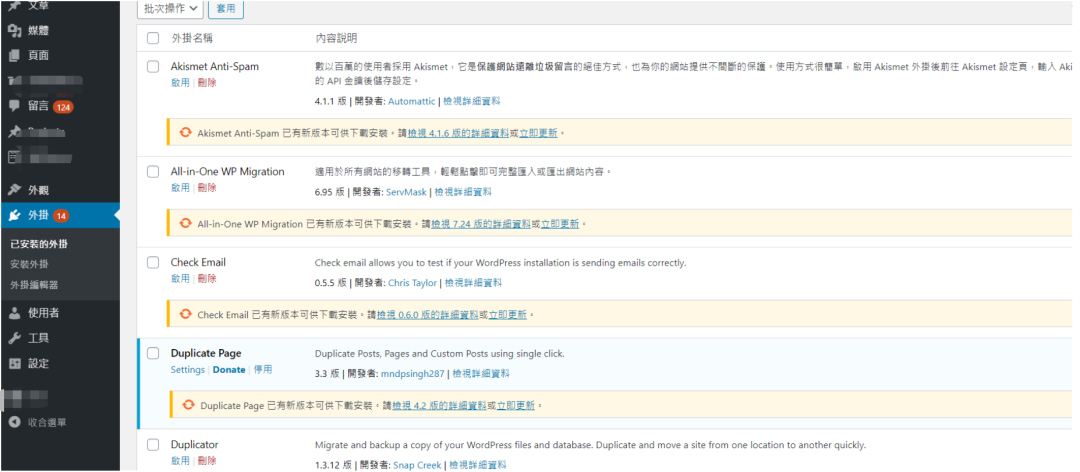Click the 留言 comments bubble icon
Screen dimensions: 1080x472
click(14, 106)
